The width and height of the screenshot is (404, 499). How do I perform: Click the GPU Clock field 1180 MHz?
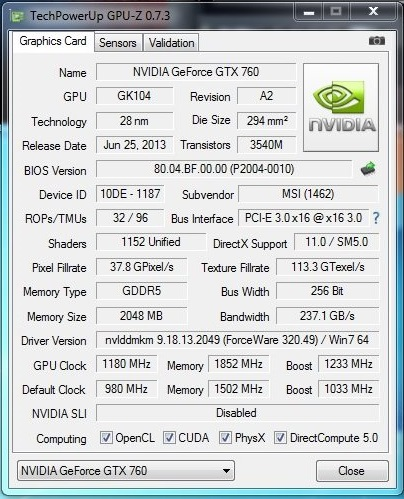point(126,364)
